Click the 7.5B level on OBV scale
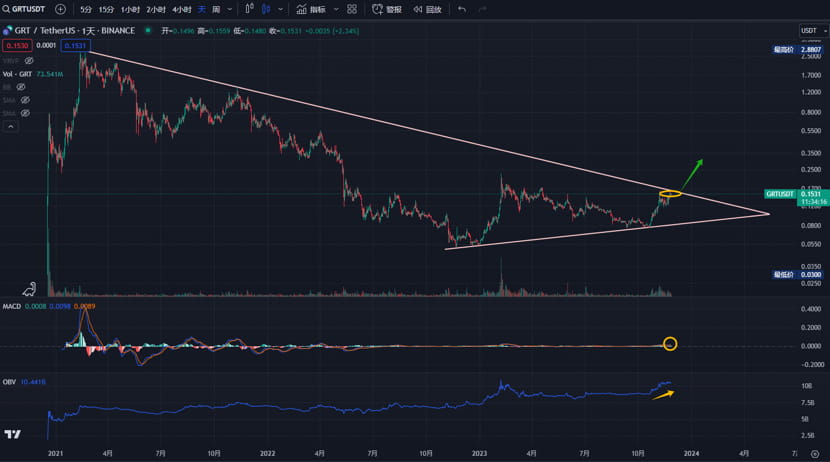Image resolution: width=830 pixels, height=462 pixels. (x=808, y=403)
